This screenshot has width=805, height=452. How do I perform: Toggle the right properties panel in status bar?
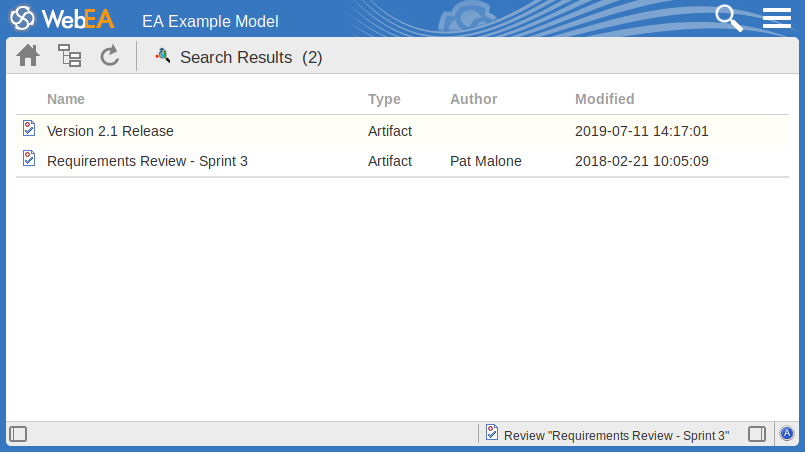pyautogui.click(x=757, y=434)
